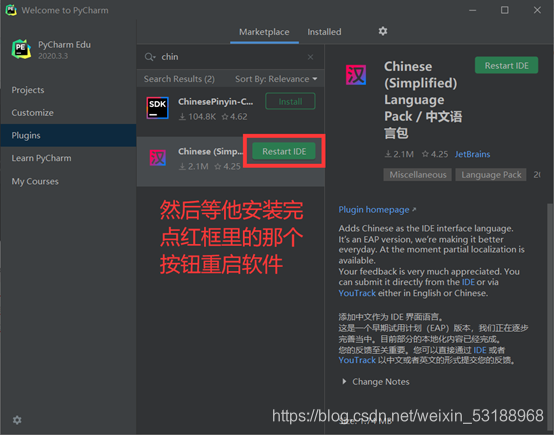Click the Language Pack tag
Screen dimensions: 554x435
point(491,175)
